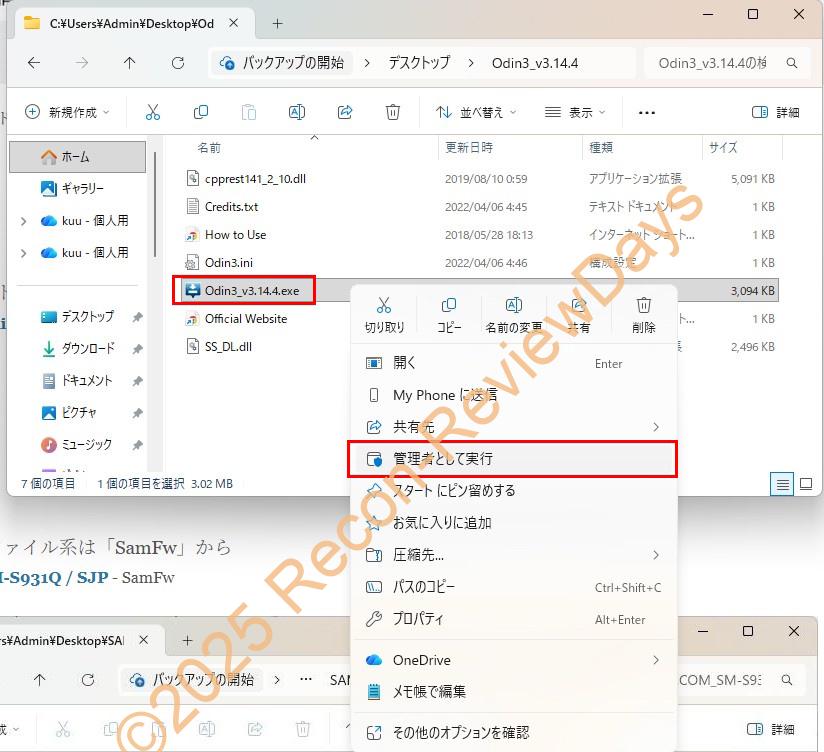Switch to large thumbnails view in status bar
Screen dimensions: 824x752
[805, 484]
